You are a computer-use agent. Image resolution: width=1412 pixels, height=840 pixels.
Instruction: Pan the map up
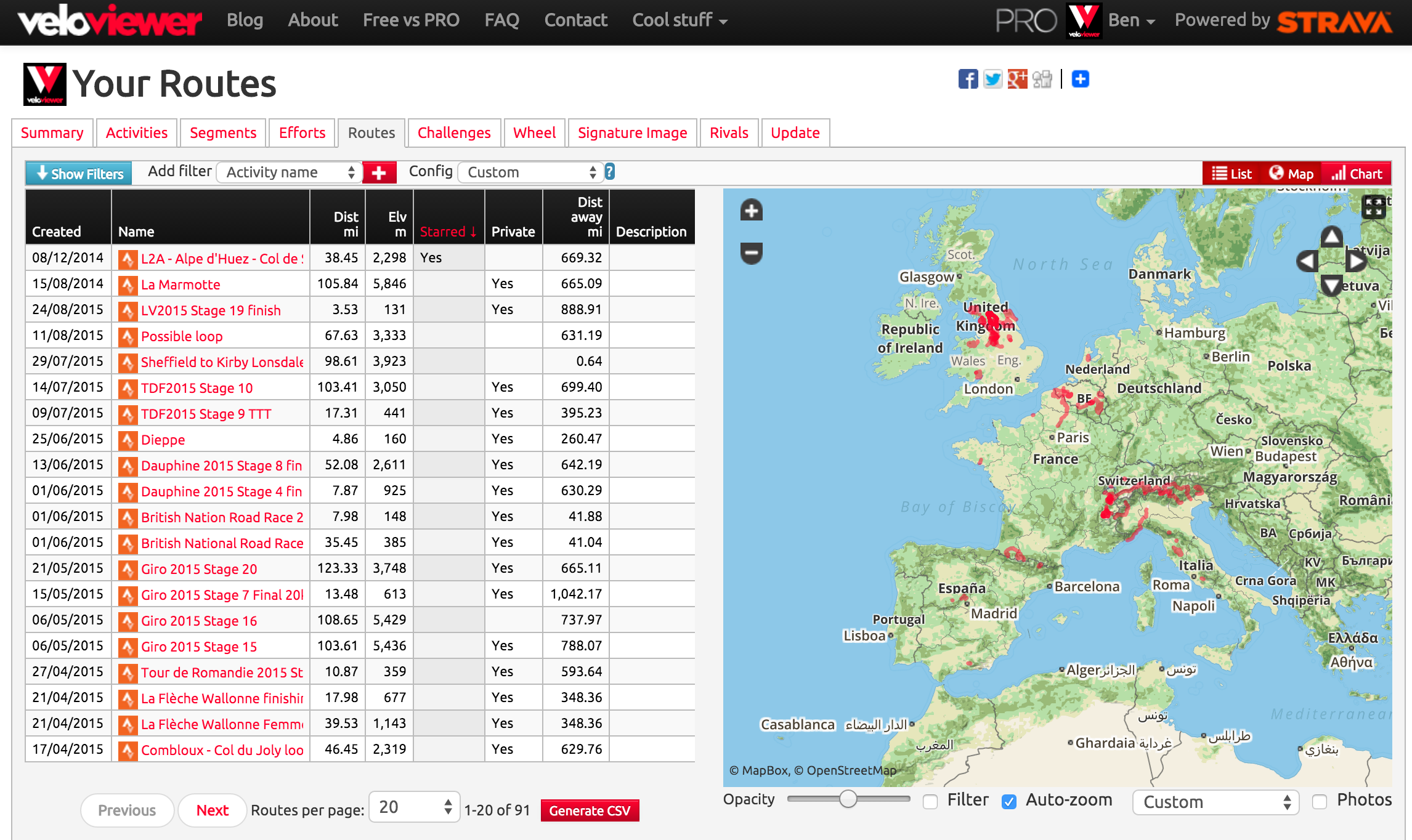tap(1331, 237)
